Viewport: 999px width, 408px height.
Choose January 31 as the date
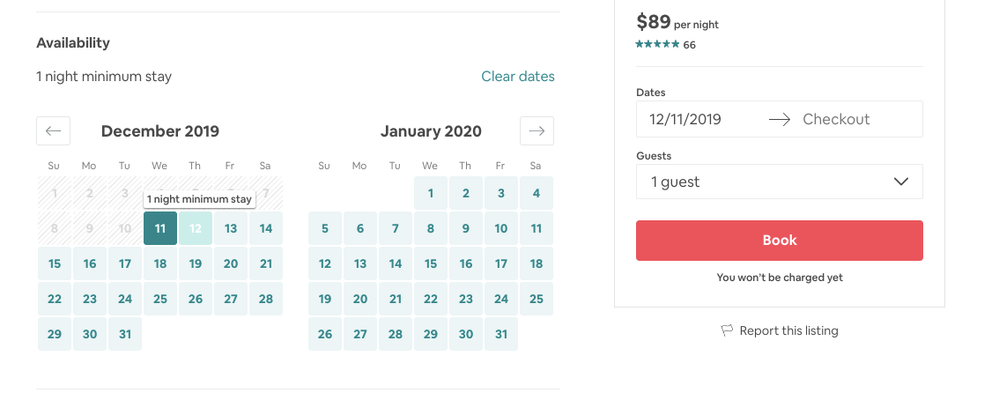click(501, 334)
